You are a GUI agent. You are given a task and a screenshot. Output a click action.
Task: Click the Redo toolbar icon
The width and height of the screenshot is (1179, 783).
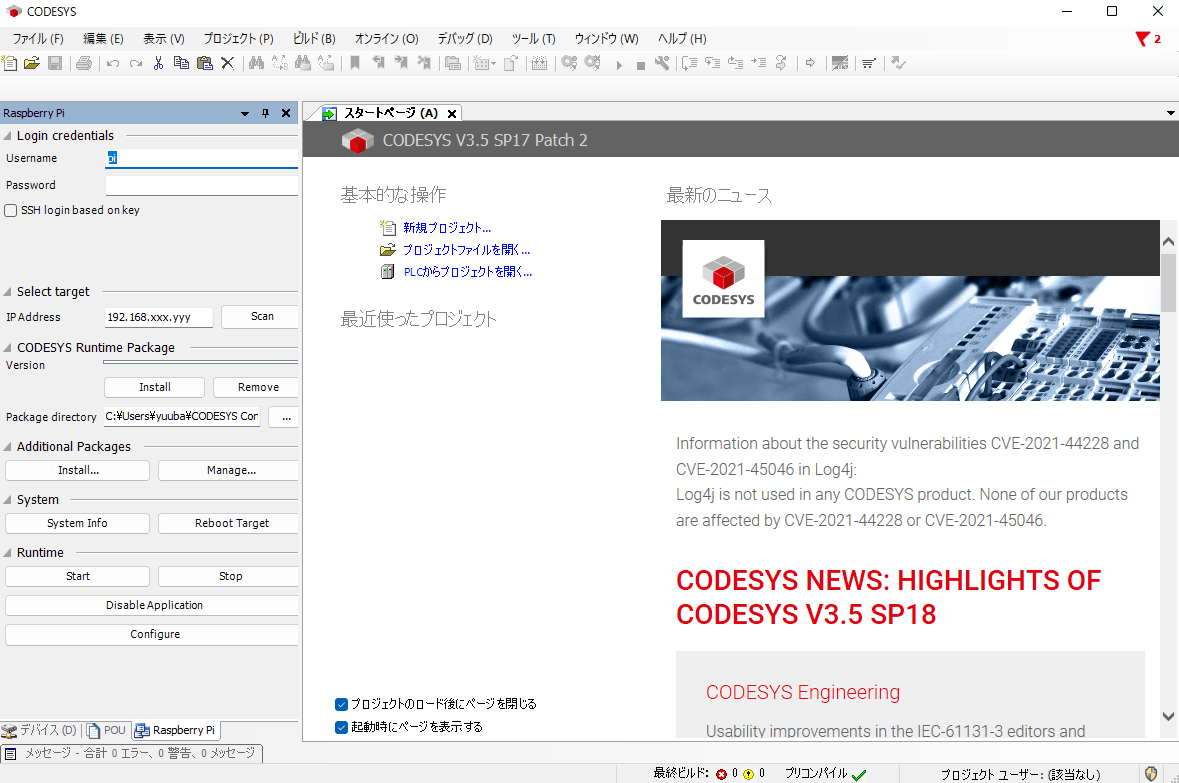(x=135, y=64)
